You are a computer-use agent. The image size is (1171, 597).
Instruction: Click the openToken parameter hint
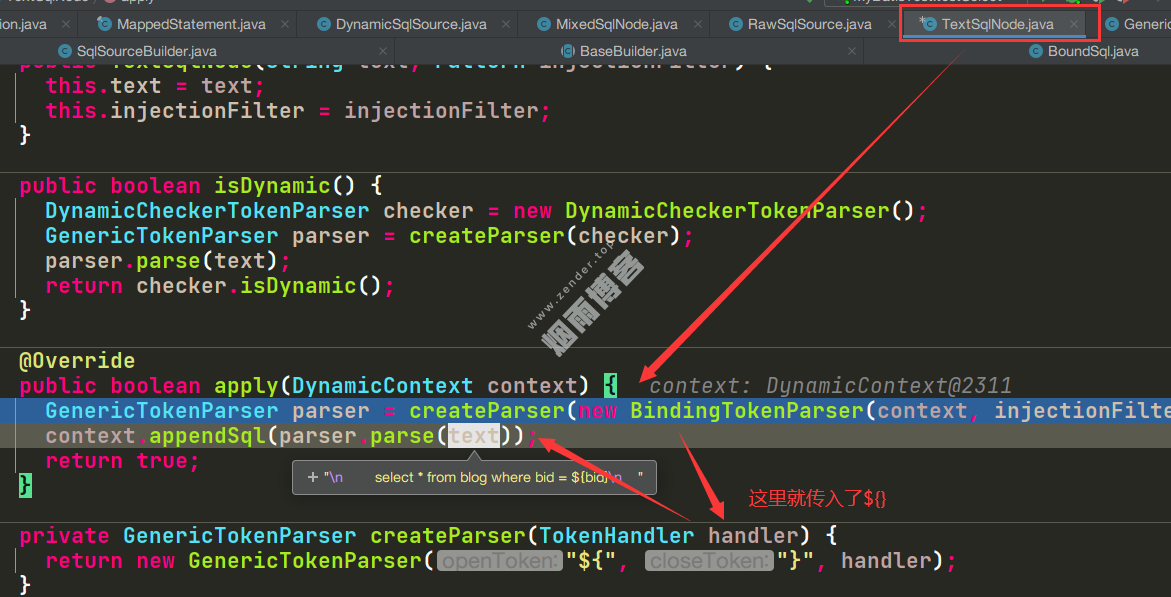coord(499,561)
